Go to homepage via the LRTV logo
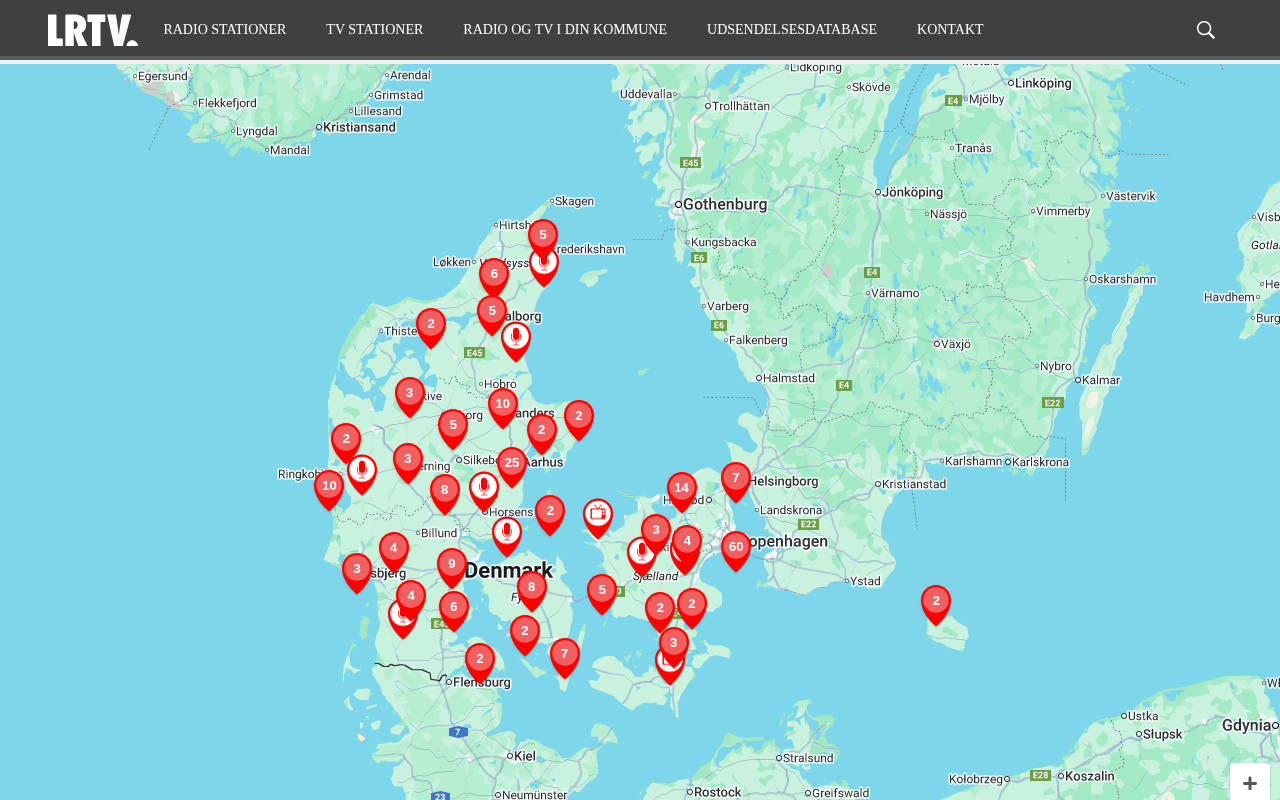1280x800 pixels. point(93,30)
